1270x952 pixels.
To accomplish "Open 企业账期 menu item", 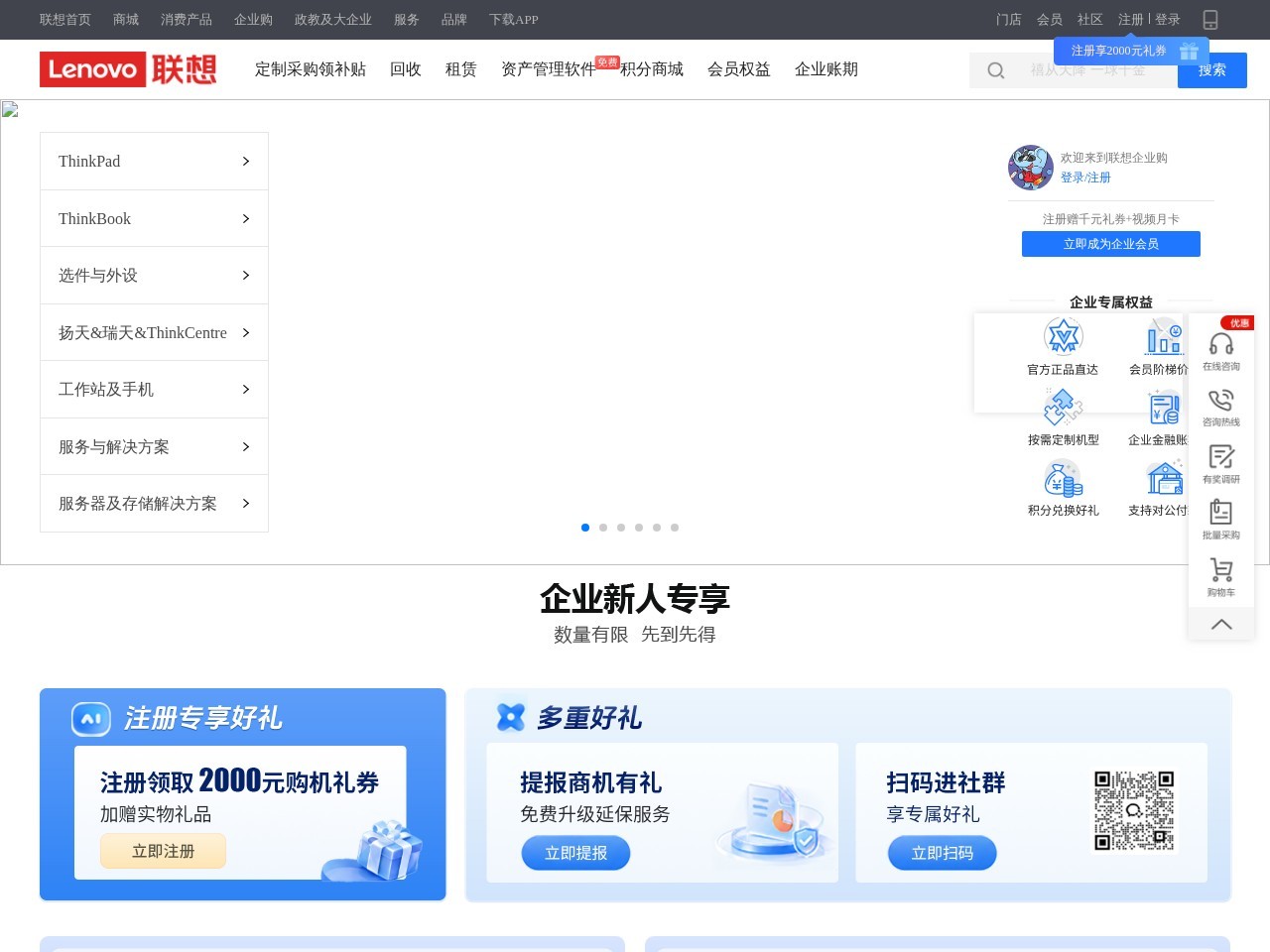I will point(826,69).
